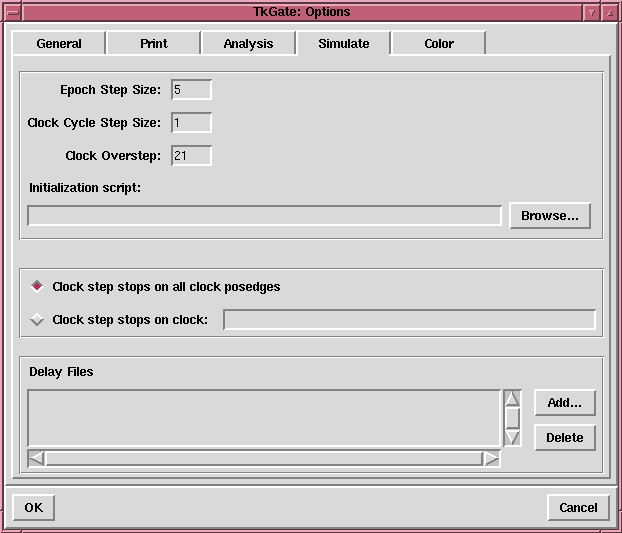Click Browse to choose initialization script
622x533 pixels.
(x=549, y=216)
